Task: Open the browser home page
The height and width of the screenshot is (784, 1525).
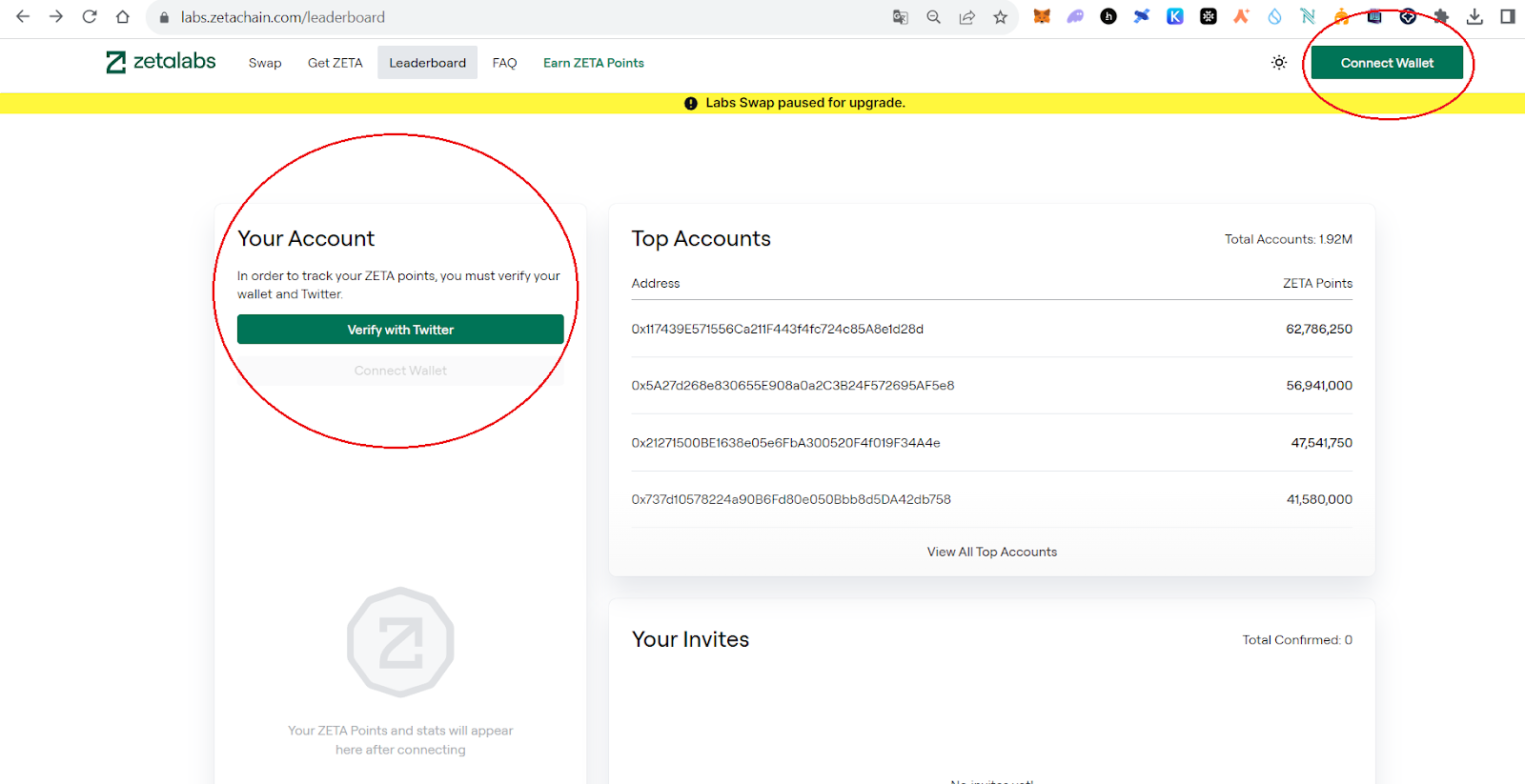Action: (x=123, y=17)
